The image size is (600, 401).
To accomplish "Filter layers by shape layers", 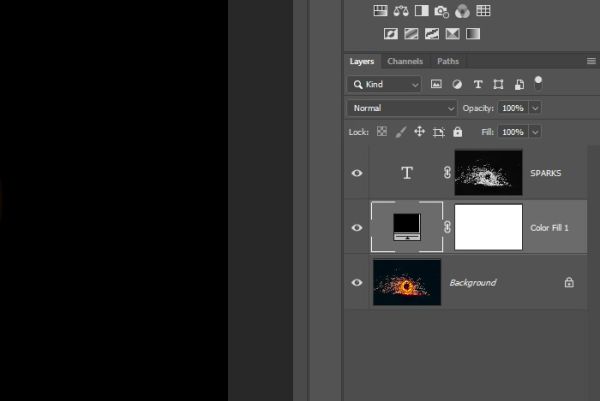I will 498,84.
